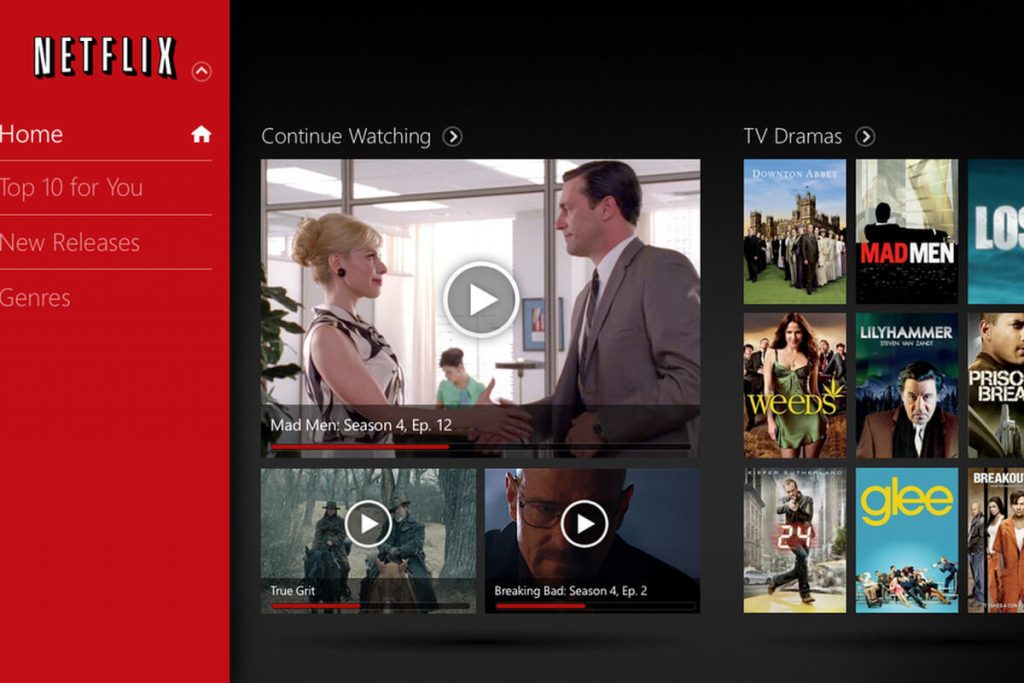Open the Weeds poster
The height and width of the screenshot is (683, 1024).
(795, 385)
